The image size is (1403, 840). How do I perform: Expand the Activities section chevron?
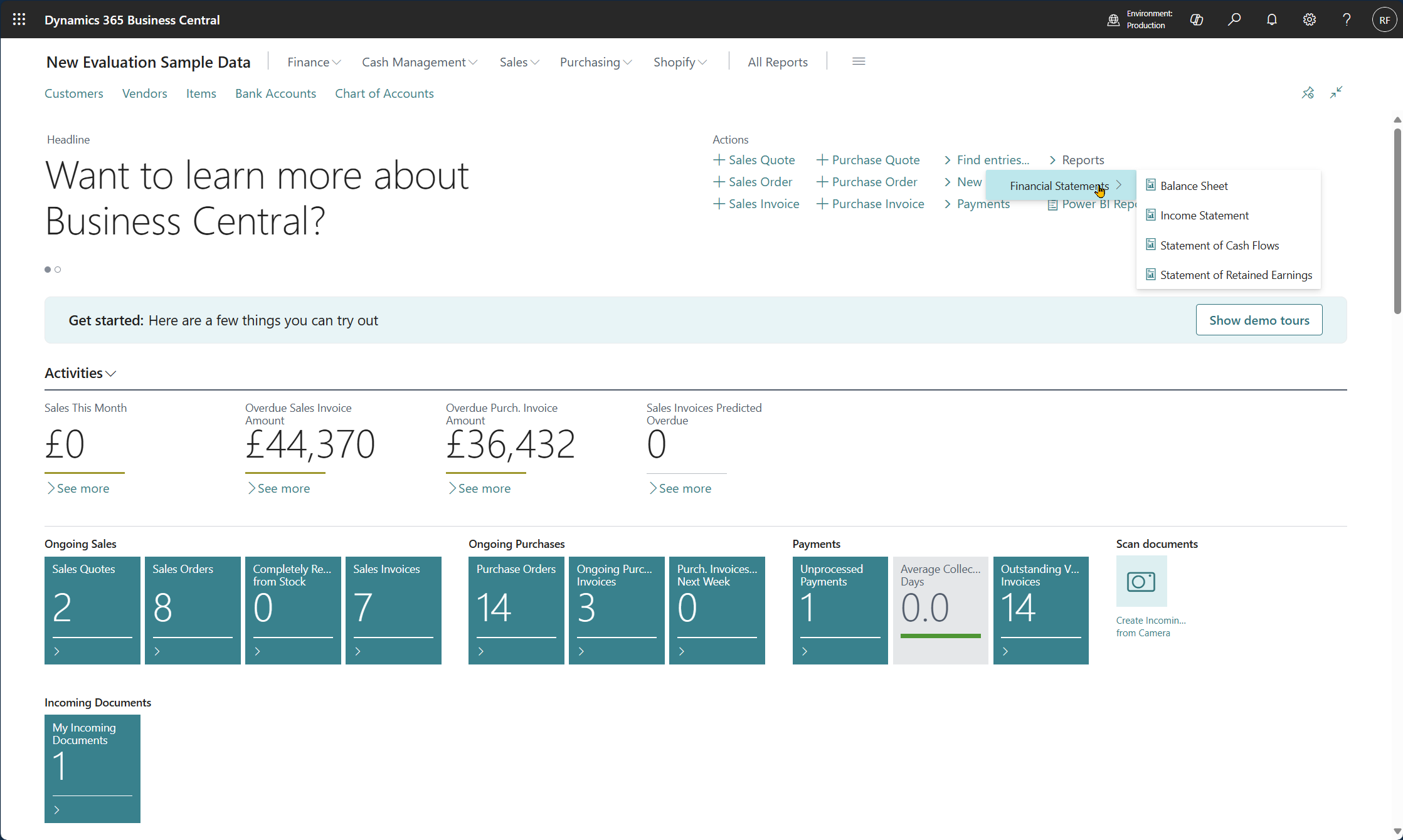point(111,374)
